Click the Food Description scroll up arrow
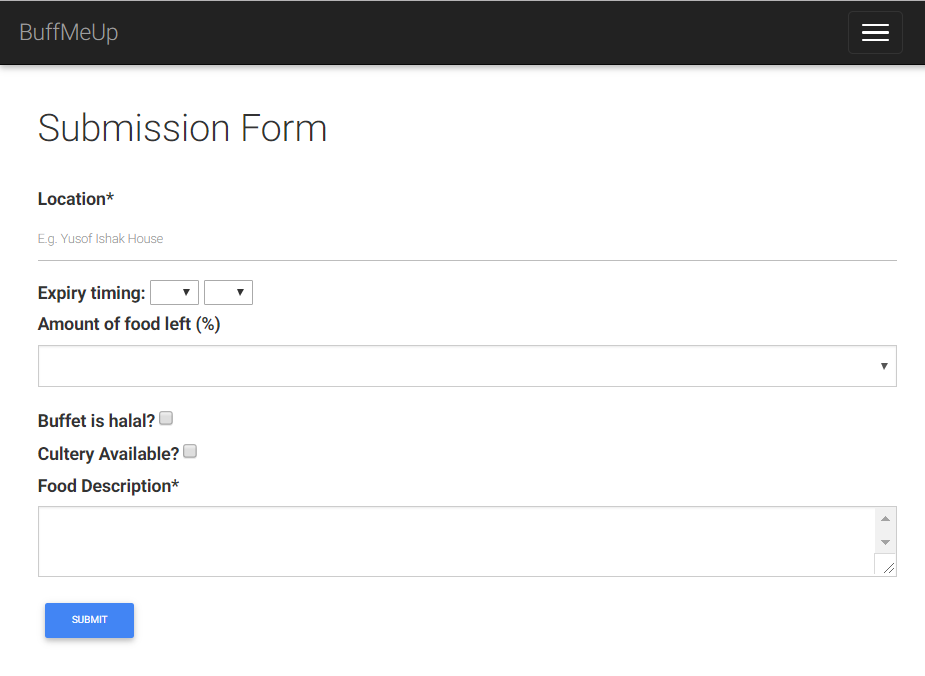Screen dimensions: 925x676 tap(885, 519)
